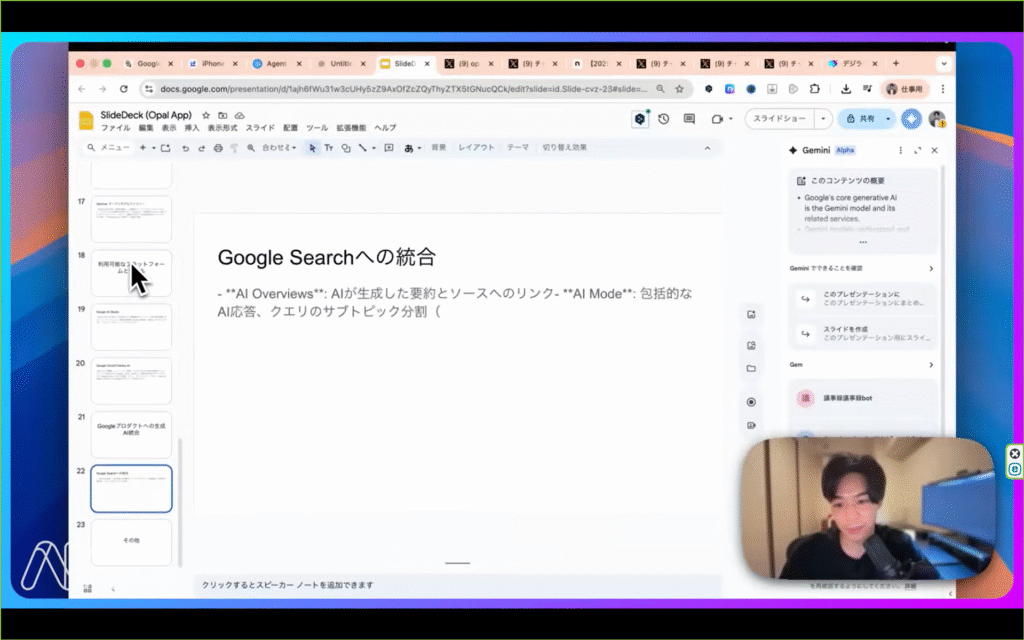The height and width of the screenshot is (640, 1024).
Task: Select slide 21 thumbnail in filmstrip
Action: [x=131, y=433]
